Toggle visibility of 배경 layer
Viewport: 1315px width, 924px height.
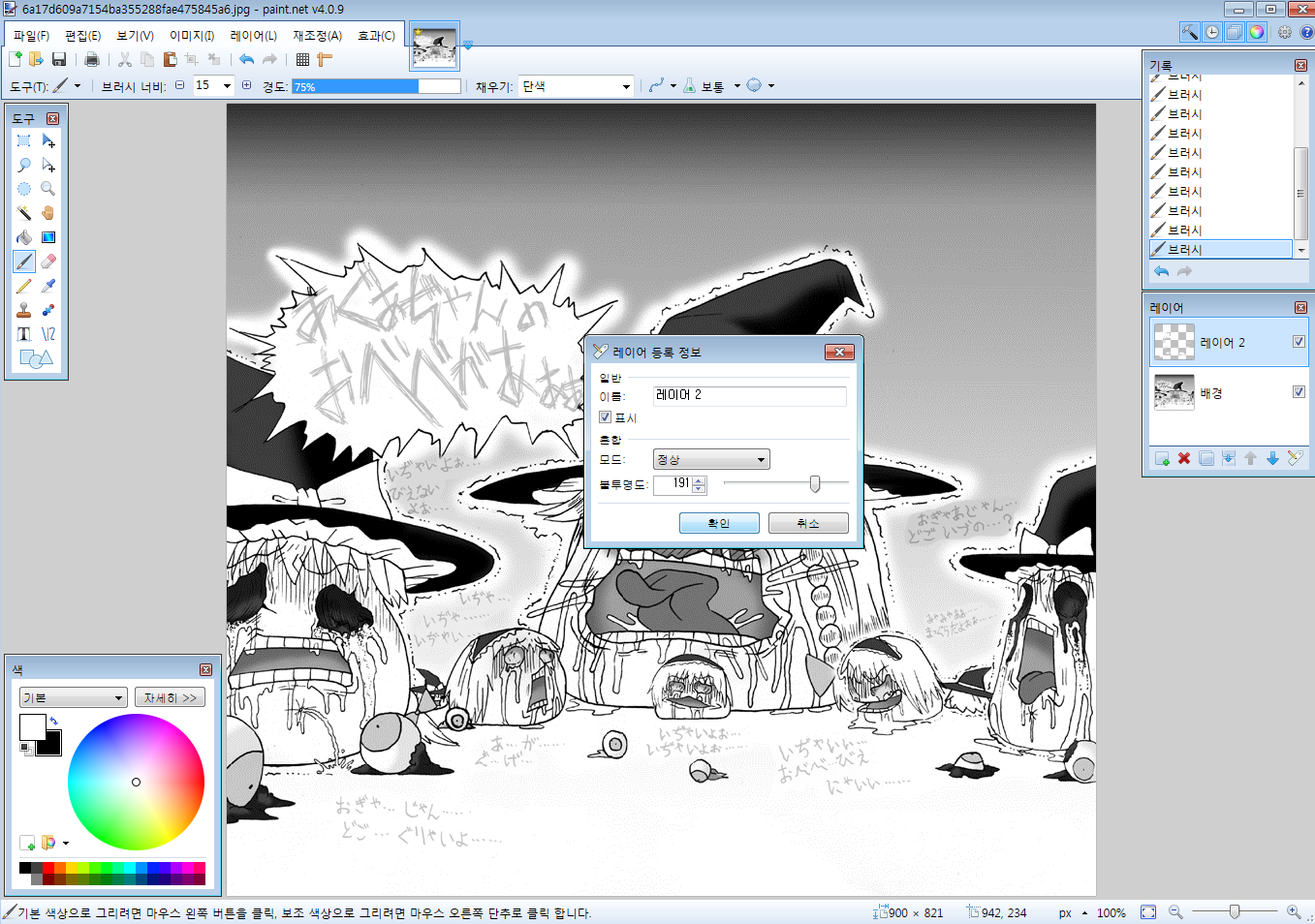[x=1299, y=392]
